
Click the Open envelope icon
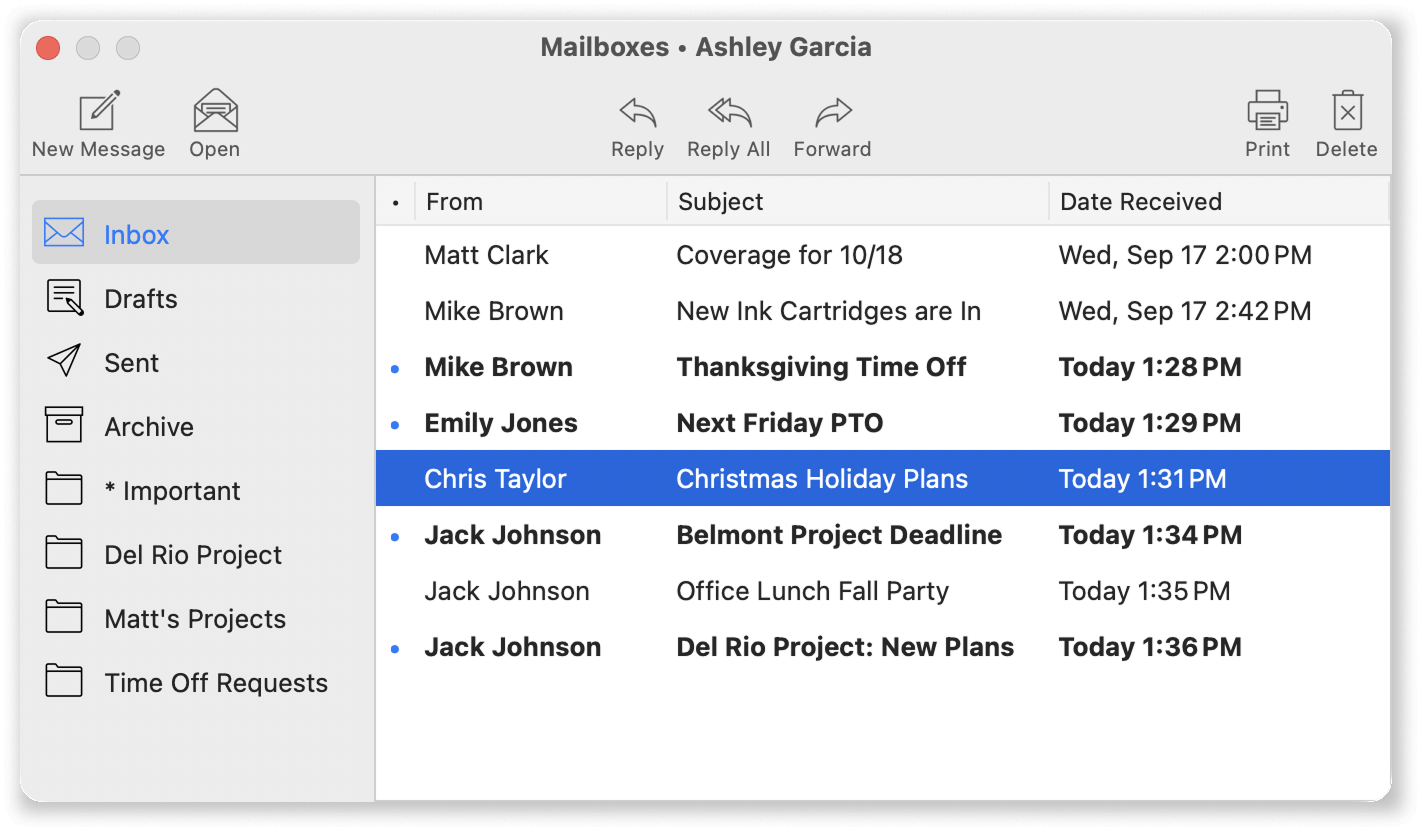(x=215, y=111)
